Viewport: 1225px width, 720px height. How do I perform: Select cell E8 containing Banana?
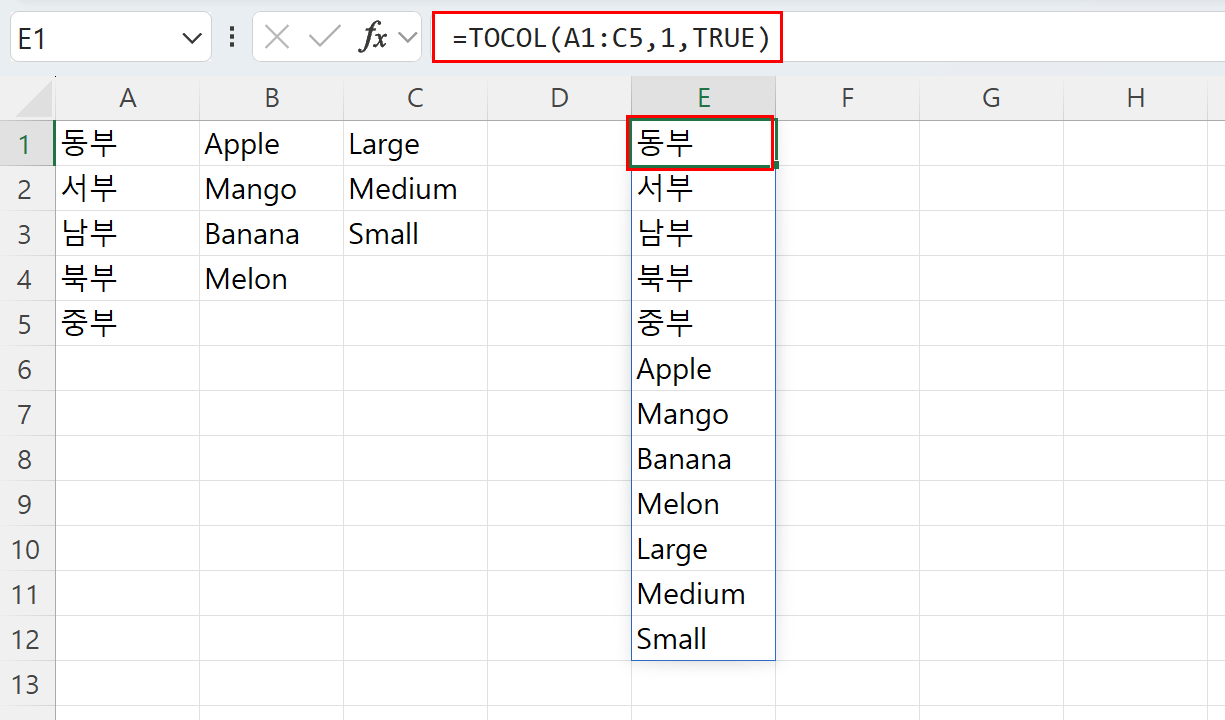click(x=703, y=459)
